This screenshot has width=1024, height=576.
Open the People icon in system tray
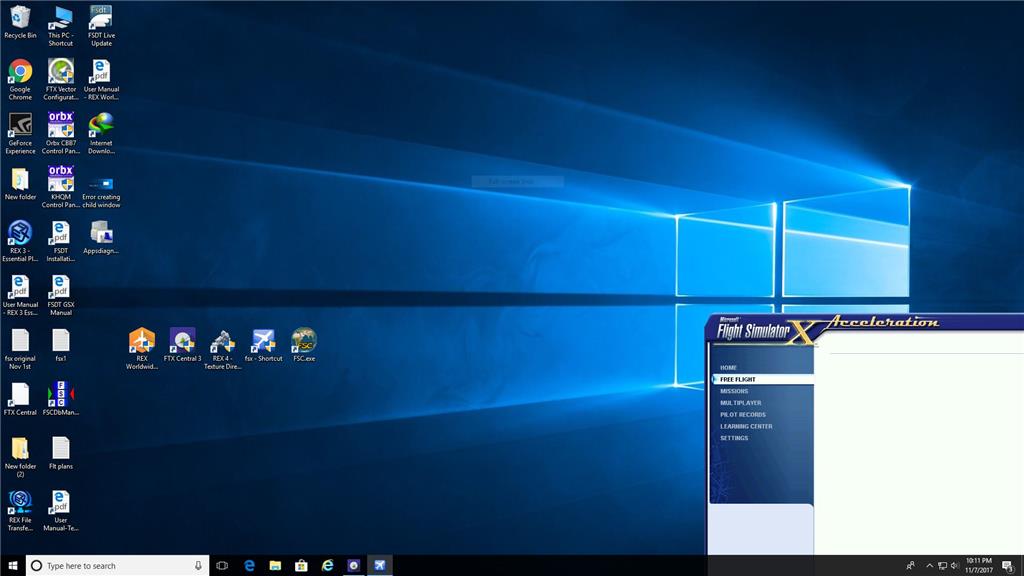click(x=910, y=566)
